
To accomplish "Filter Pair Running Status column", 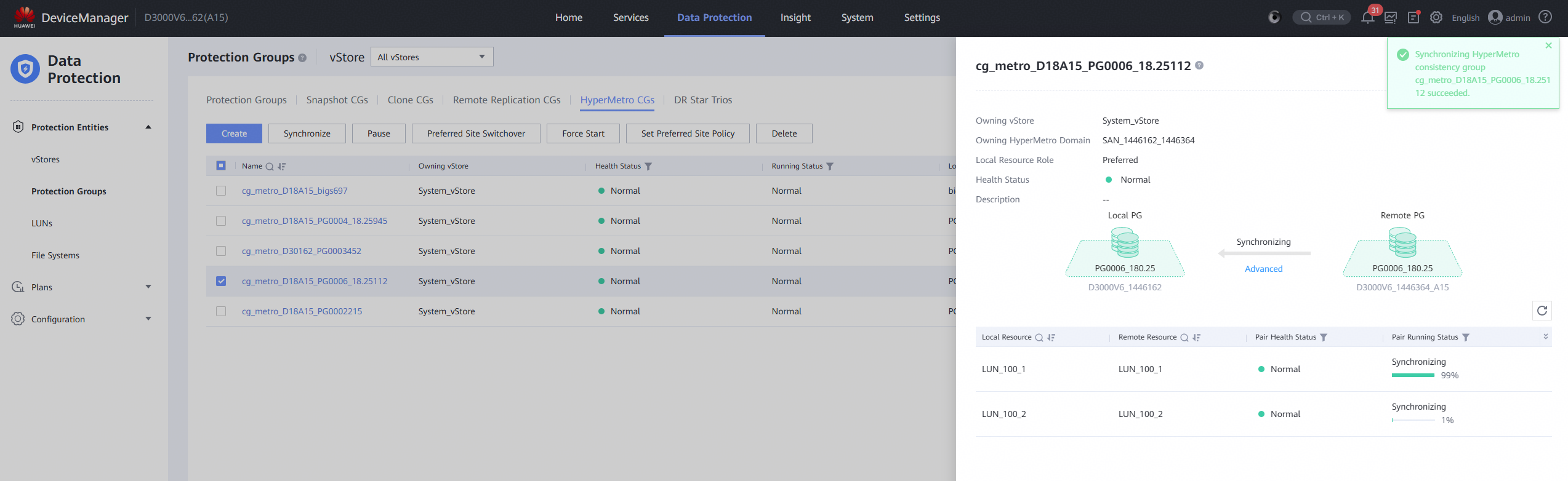I will [x=1466, y=337].
